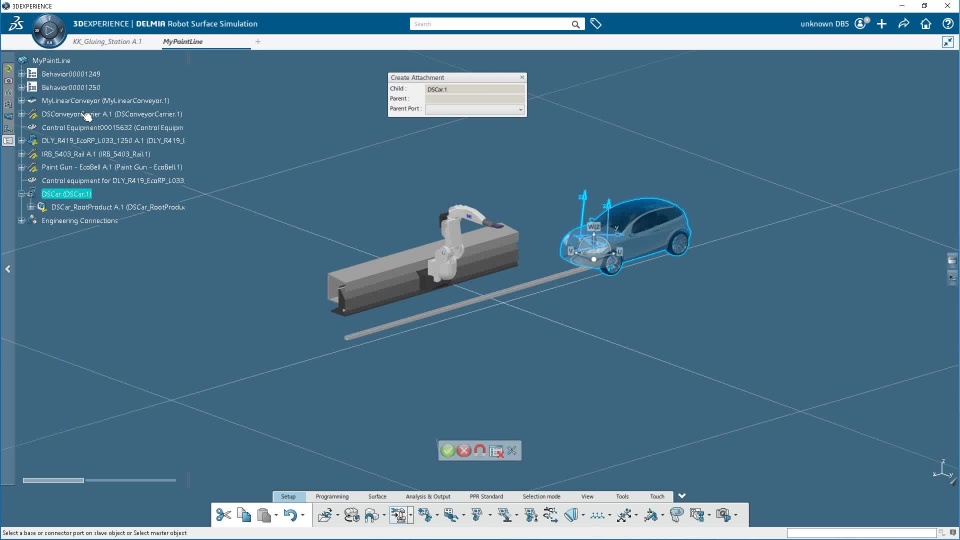Close the Create Attachment dialog
This screenshot has height=540, width=960.
(x=522, y=77)
